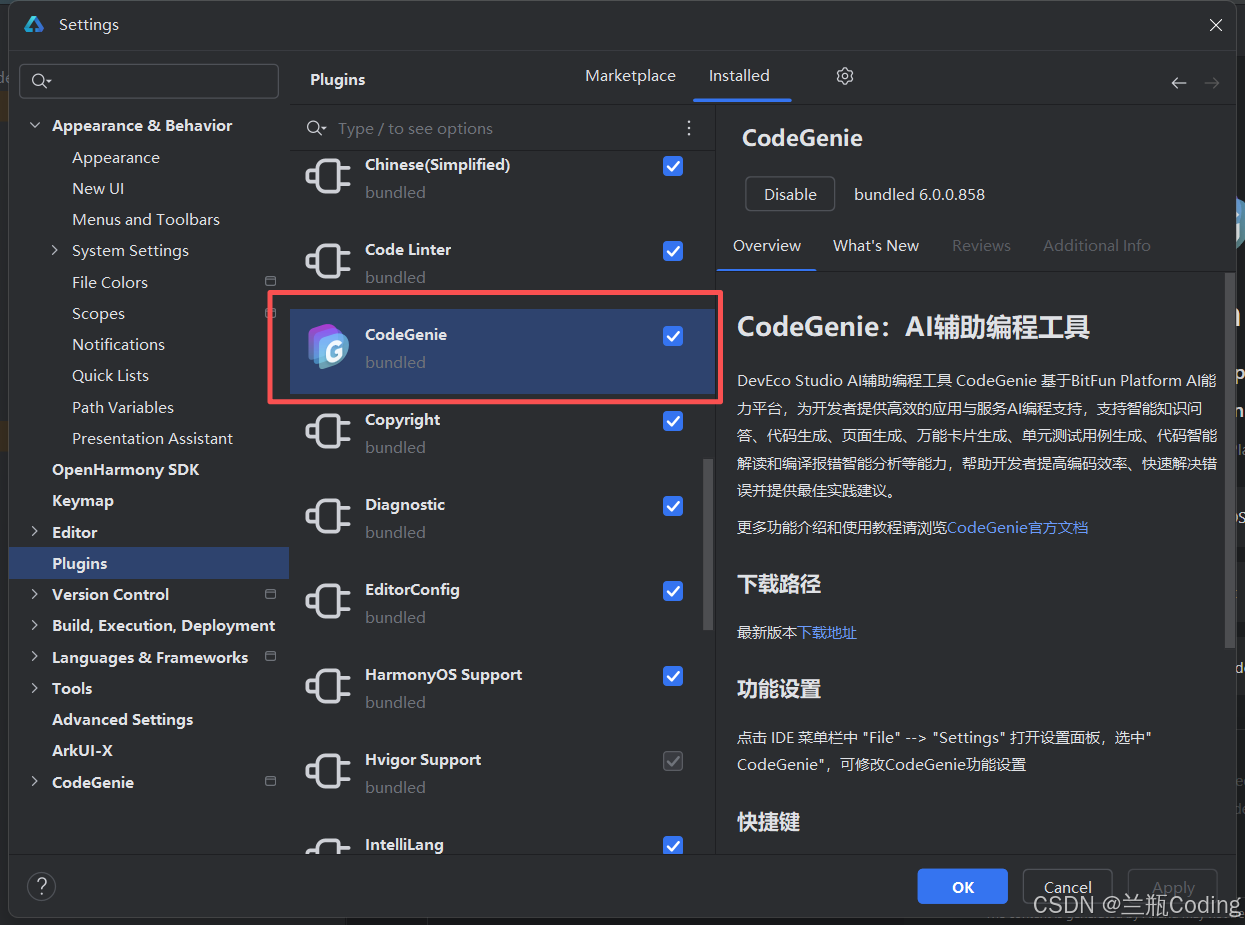The height and width of the screenshot is (925, 1245).
Task: Click the help question mark button
Action: pyautogui.click(x=41, y=886)
